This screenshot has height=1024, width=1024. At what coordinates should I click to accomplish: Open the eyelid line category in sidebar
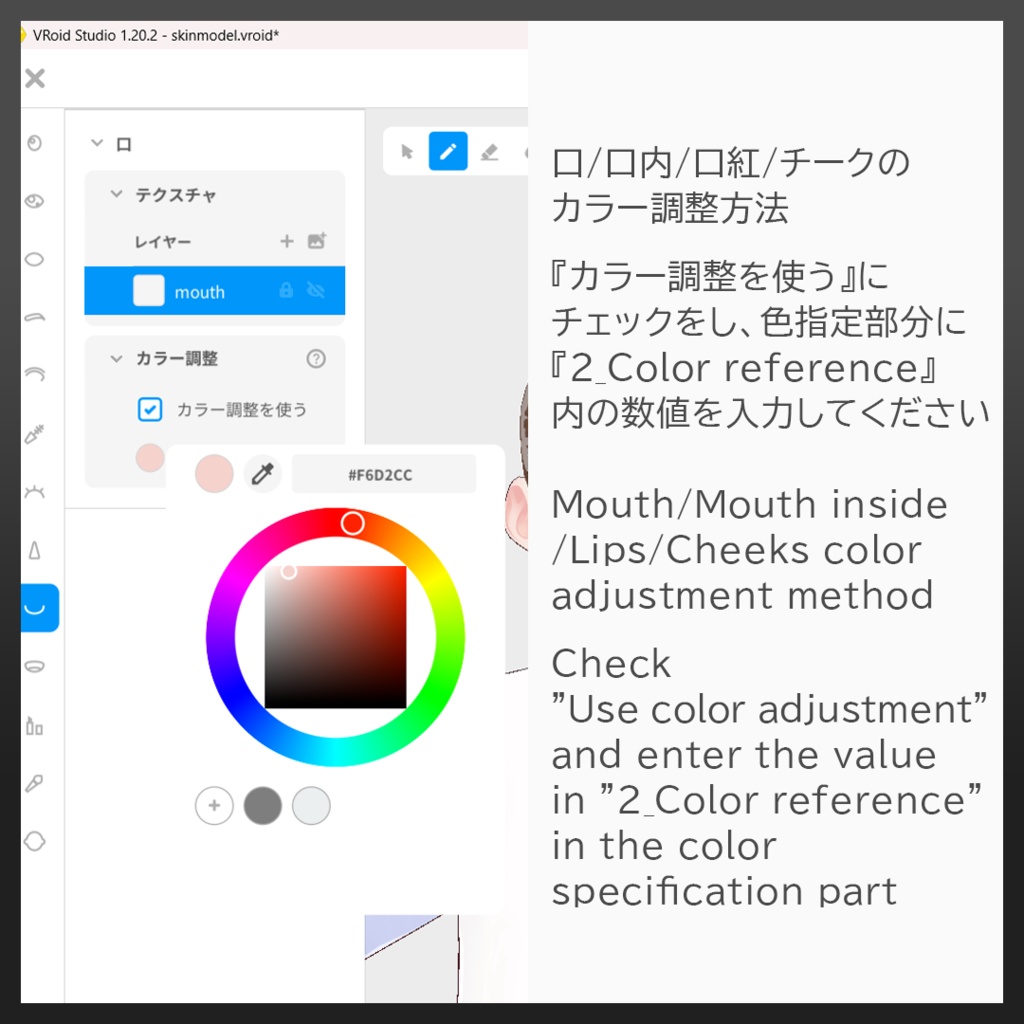[x=35, y=374]
